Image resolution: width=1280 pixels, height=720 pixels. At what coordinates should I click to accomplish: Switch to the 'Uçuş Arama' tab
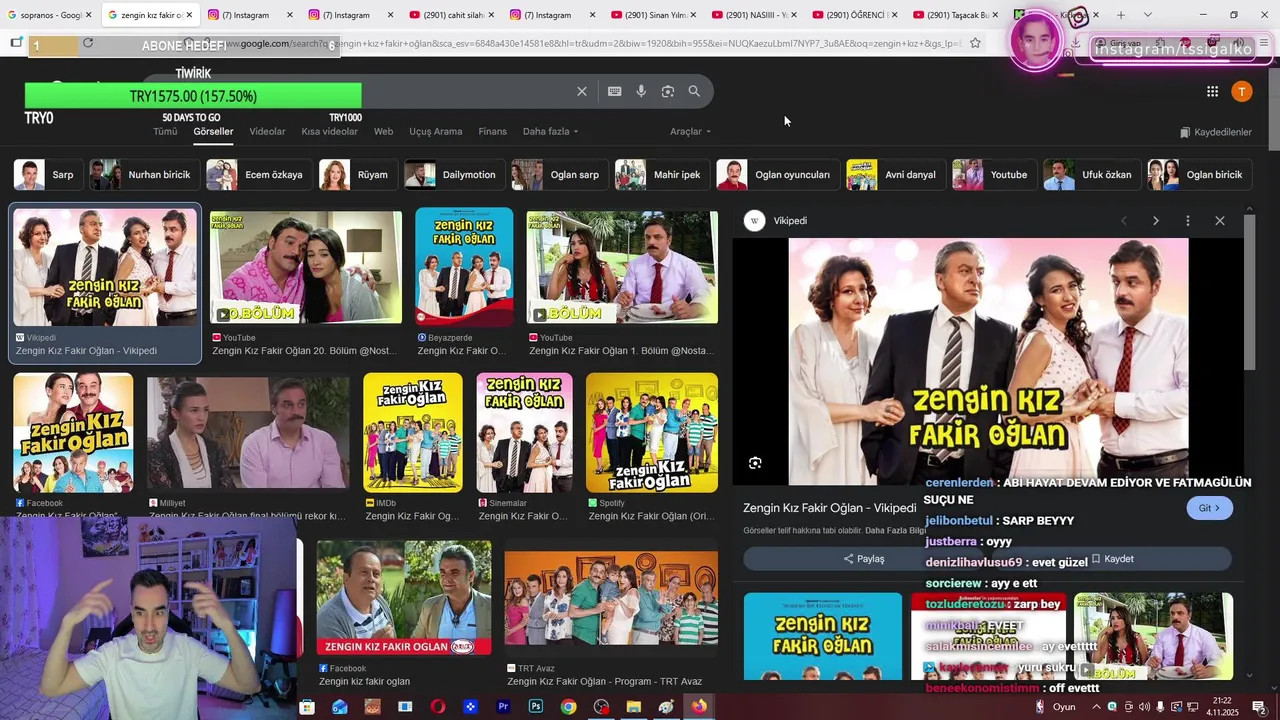tap(435, 132)
